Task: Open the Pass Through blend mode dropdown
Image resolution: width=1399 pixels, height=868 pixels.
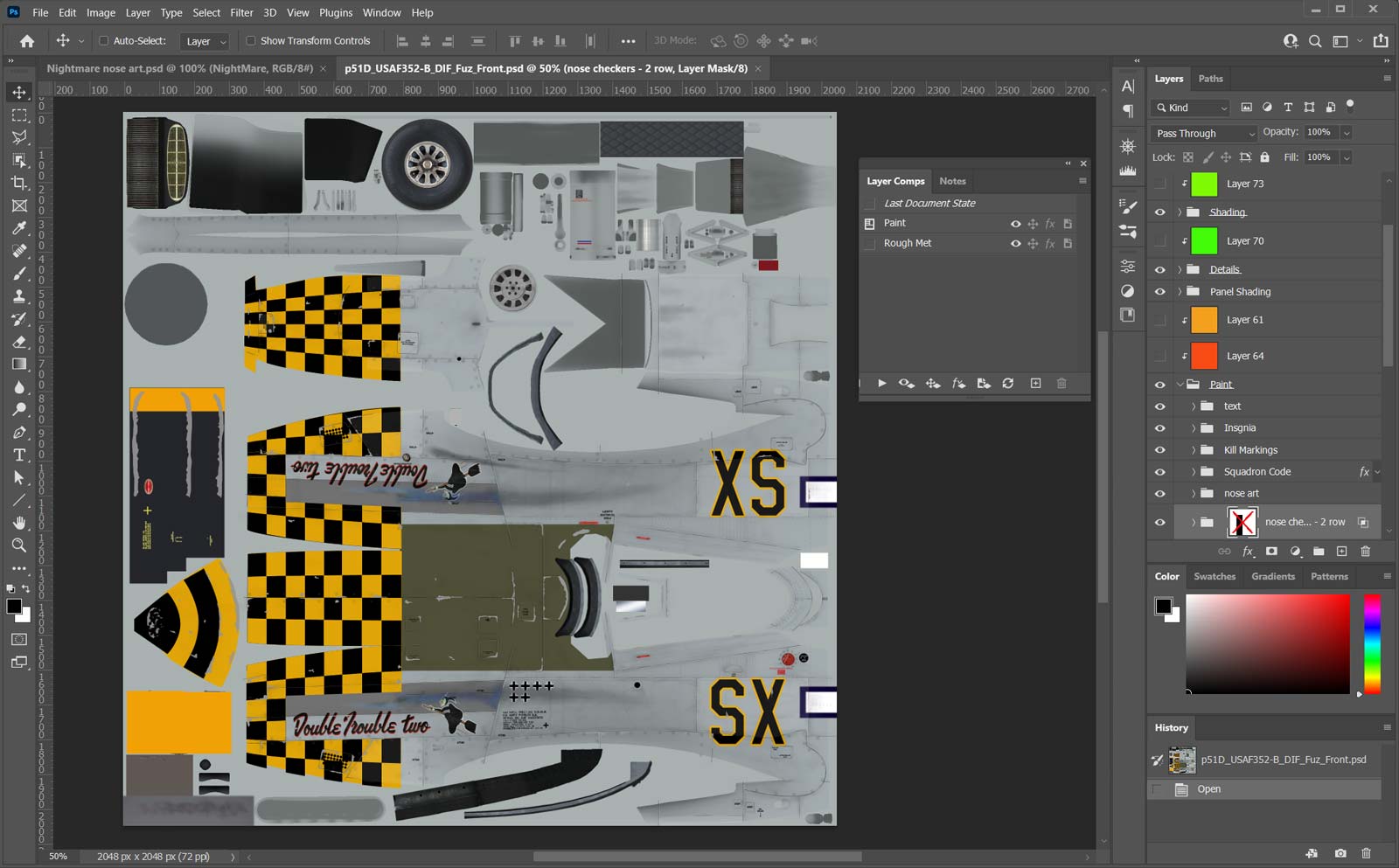Action: (x=1204, y=134)
